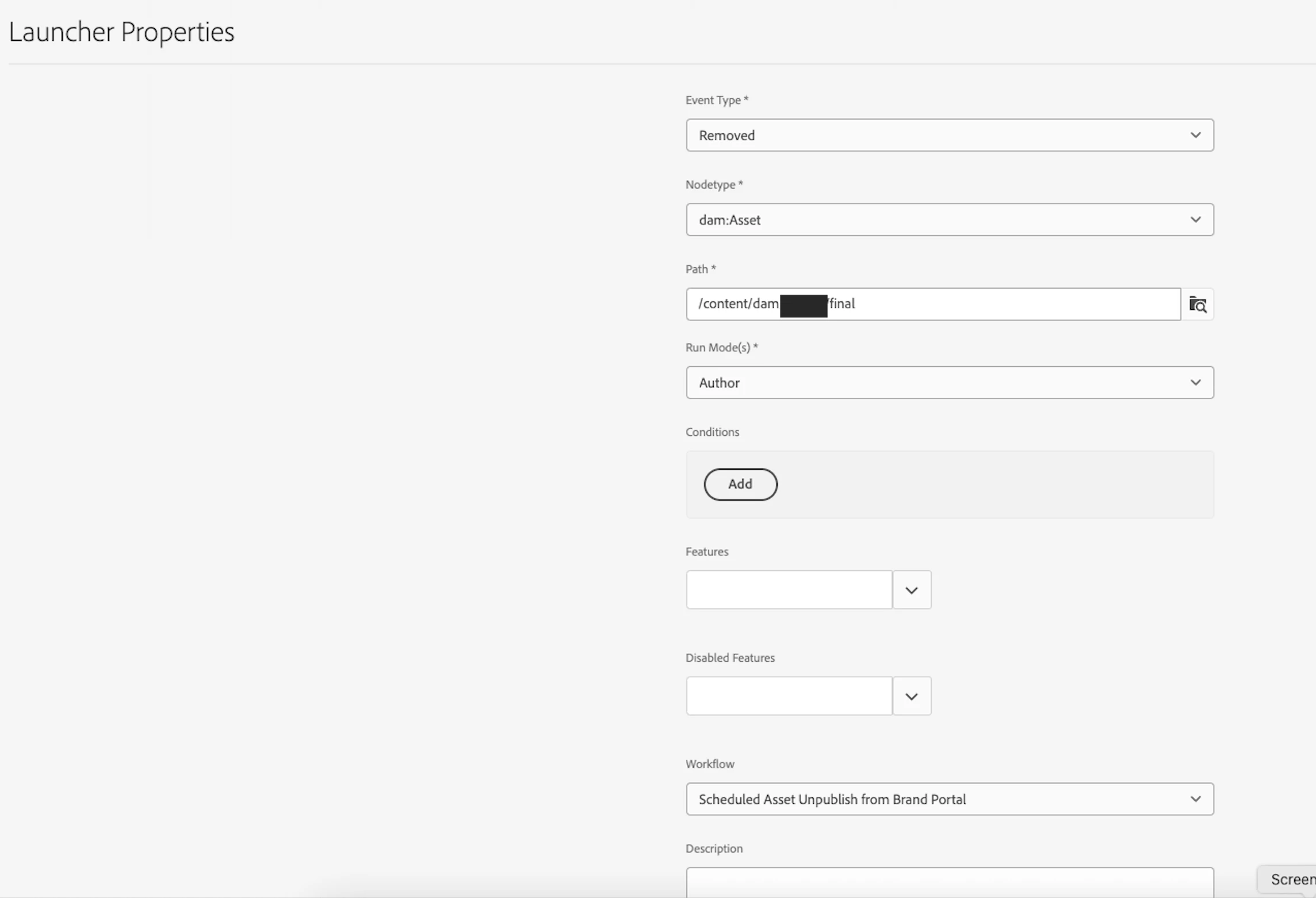Expand the Features chevron button
Screen dimensions: 1316x898
(912, 590)
